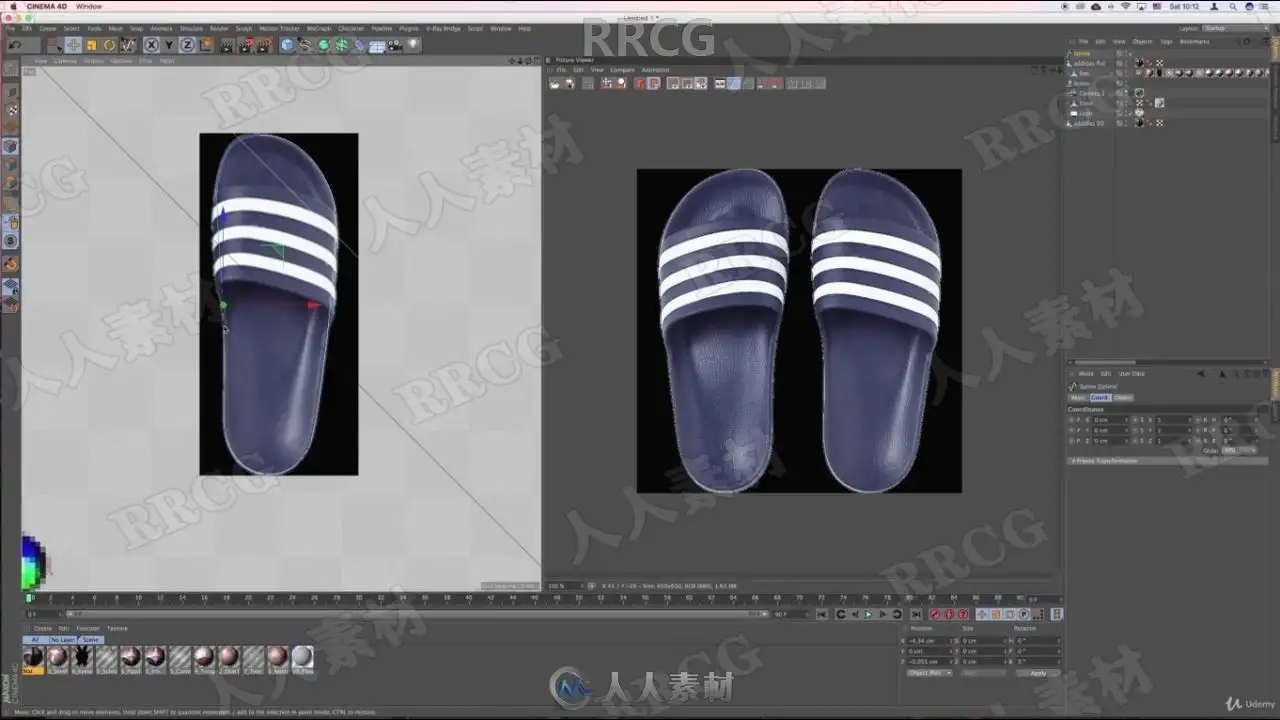The width and height of the screenshot is (1280, 720).
Task: Play animation forward
Action: click(x=868, y=614)
